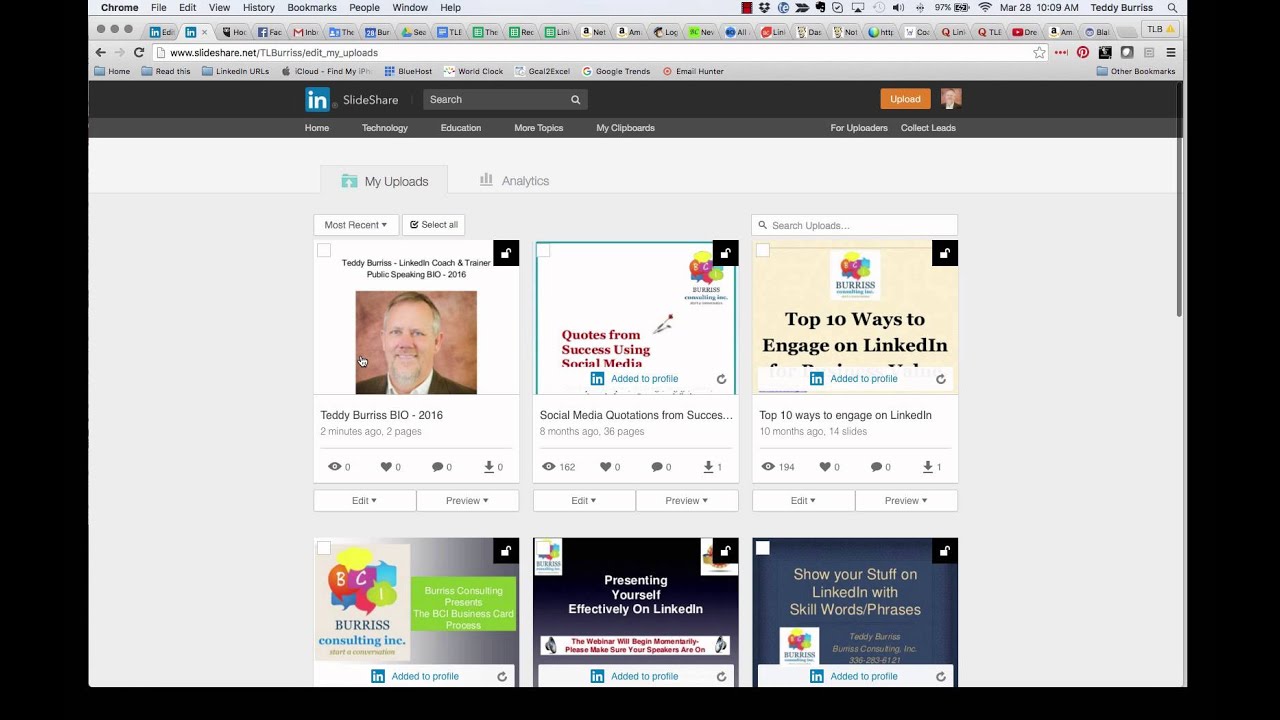Open Preview dropdown for Top 10 ways
The width and height of the screenshot is (1280, 720).
[907, 500]
